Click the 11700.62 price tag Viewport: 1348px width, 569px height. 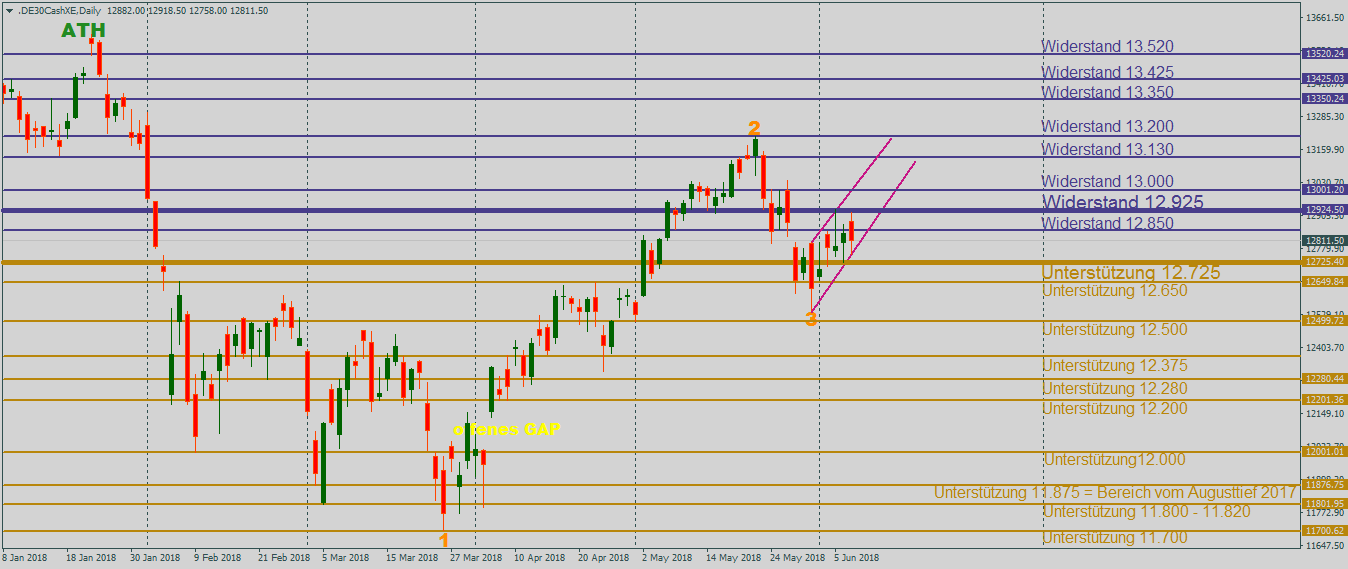(x=1324, y=530)
